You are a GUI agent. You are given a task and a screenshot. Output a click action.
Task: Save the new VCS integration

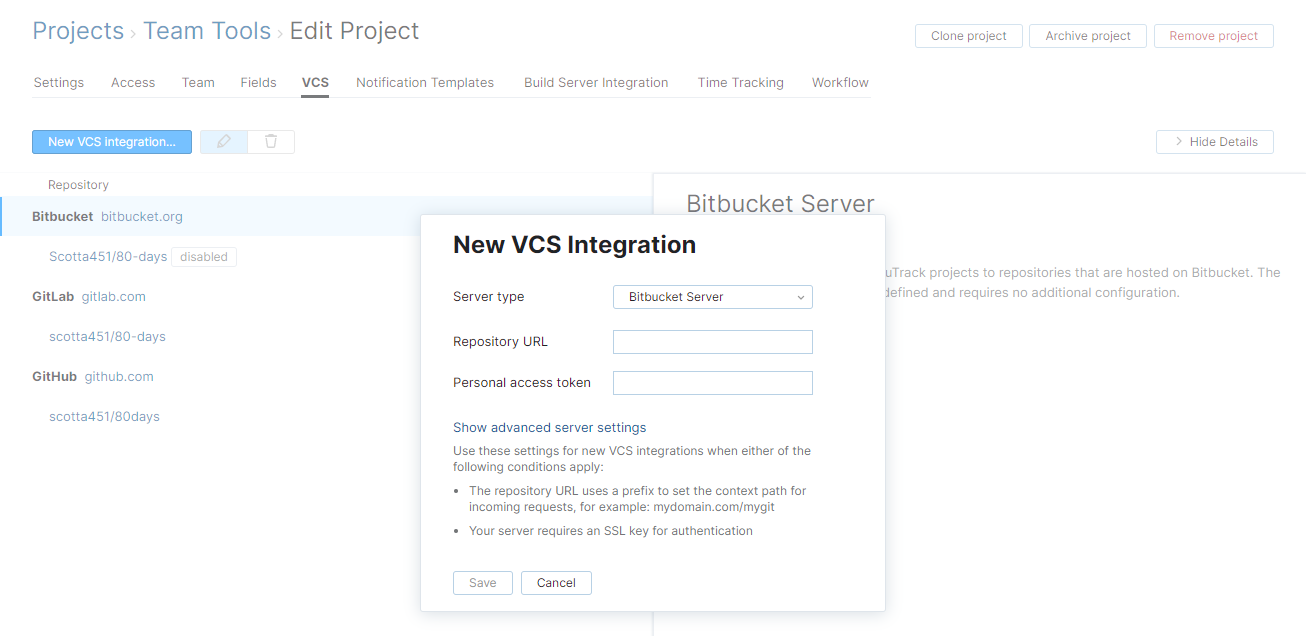482,582
